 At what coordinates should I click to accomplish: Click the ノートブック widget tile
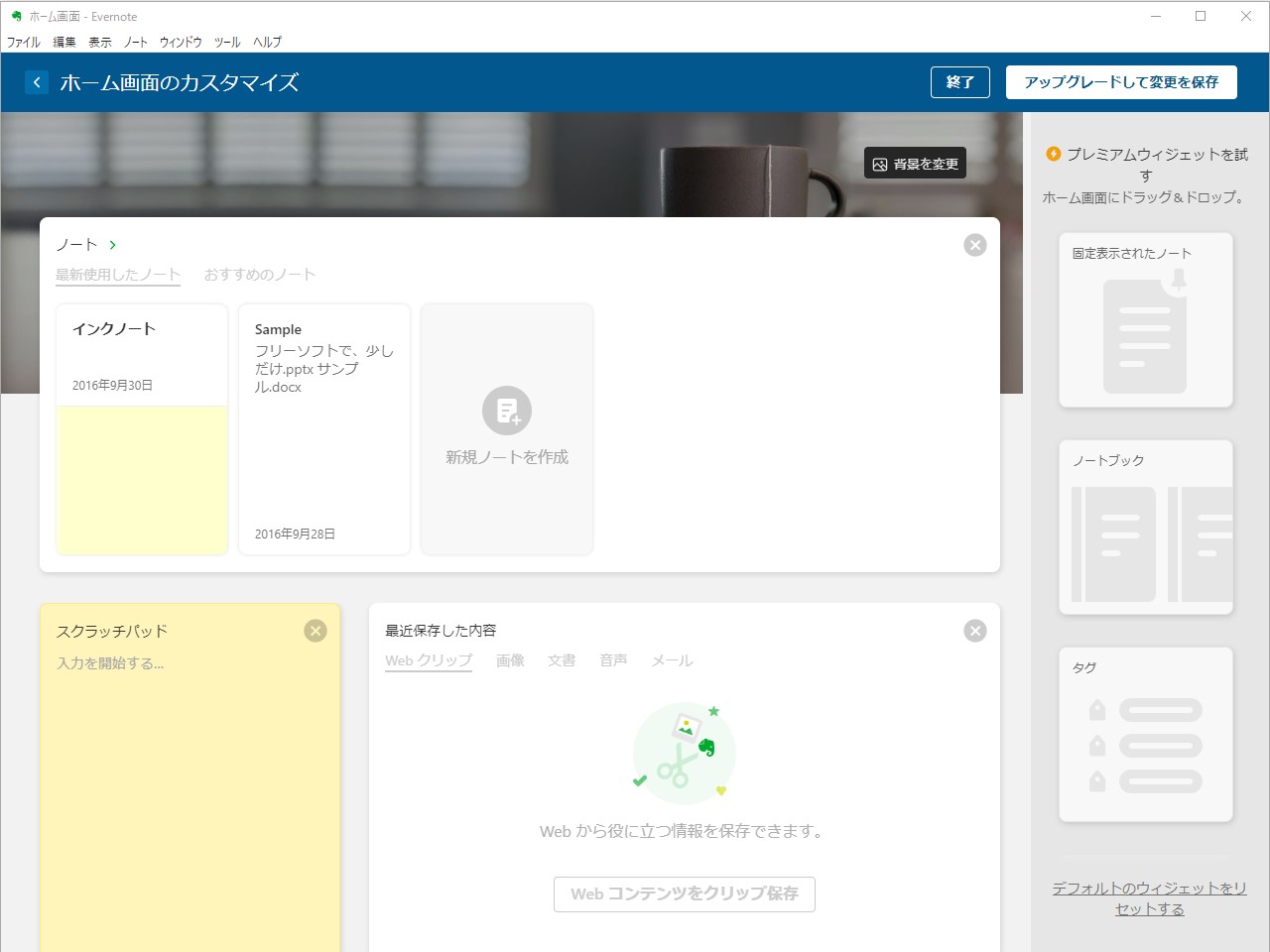coord(1146,528)
